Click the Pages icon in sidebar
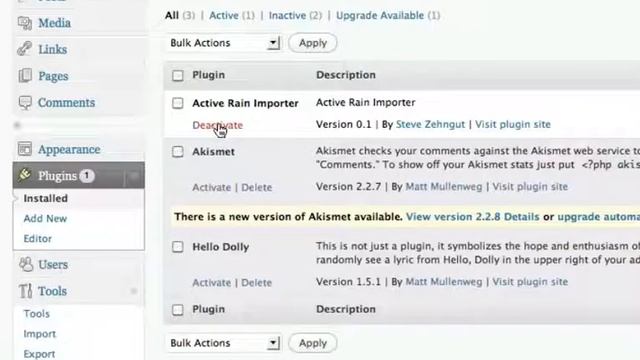The height and width of the screenshot is (360, 640). pyautogui.click(x=25, y=76)
